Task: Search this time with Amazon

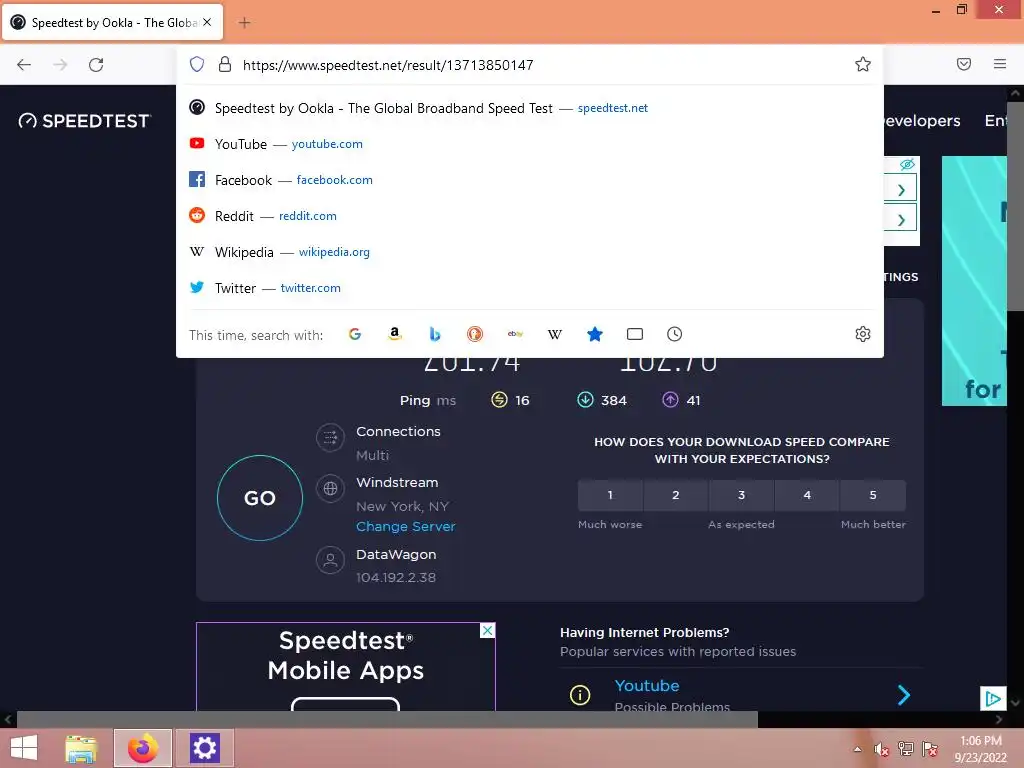Action: coord(394,334)
